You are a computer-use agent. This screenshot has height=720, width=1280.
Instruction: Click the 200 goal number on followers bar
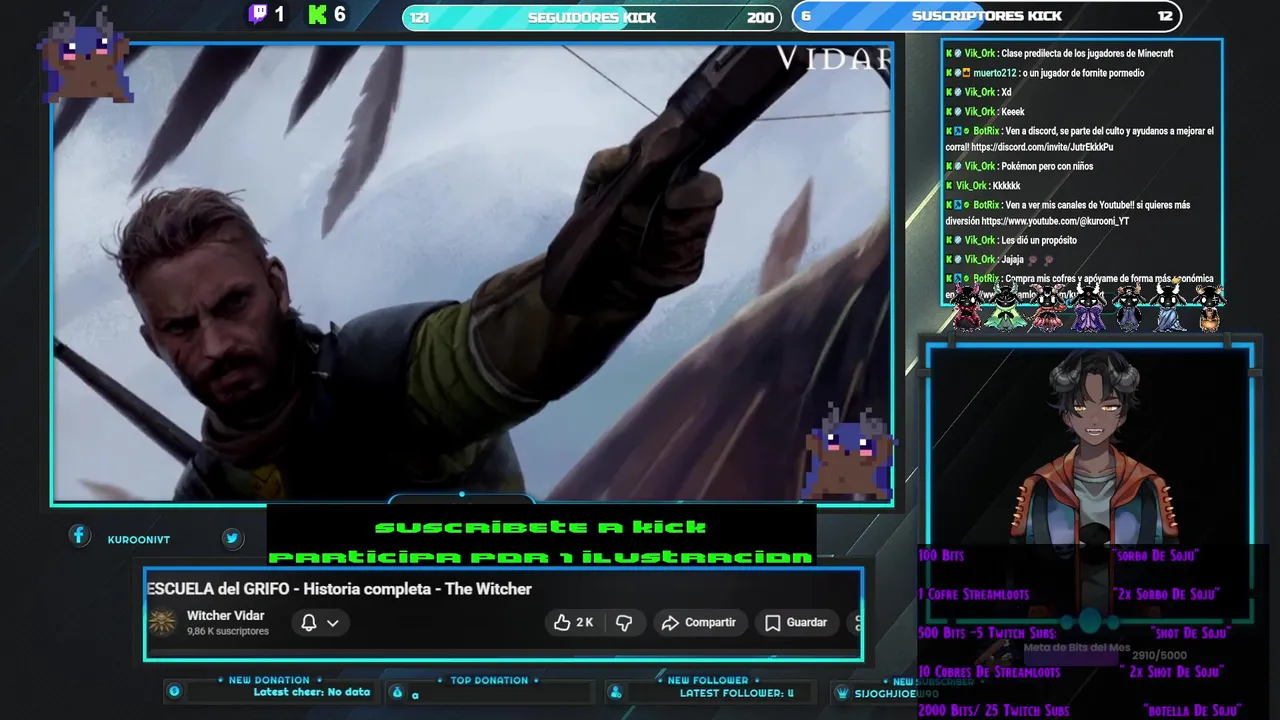click(x=760, y=18)
